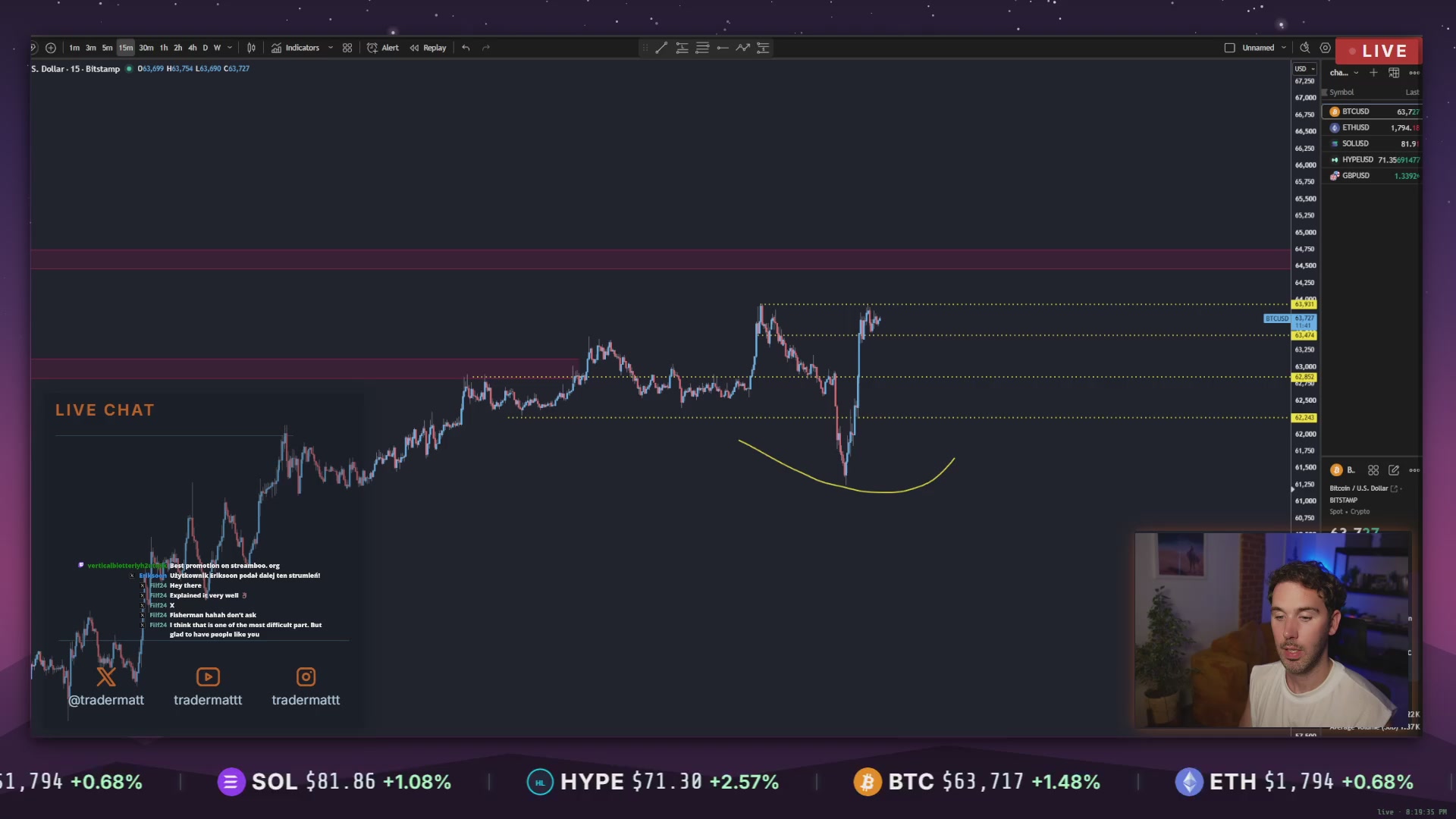
Task: Choose the zigzag path drawing tool
Action: (743, 48)
